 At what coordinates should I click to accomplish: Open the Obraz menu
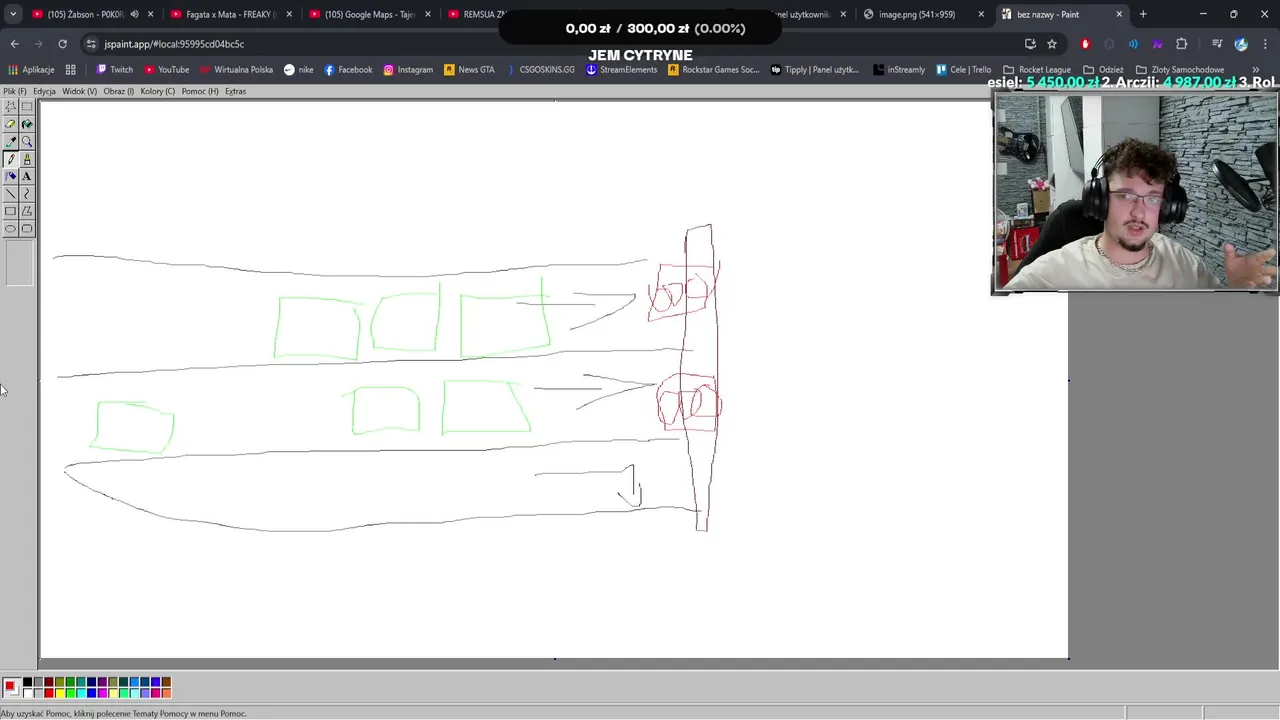pyautogui.click(x=118, y=91)
